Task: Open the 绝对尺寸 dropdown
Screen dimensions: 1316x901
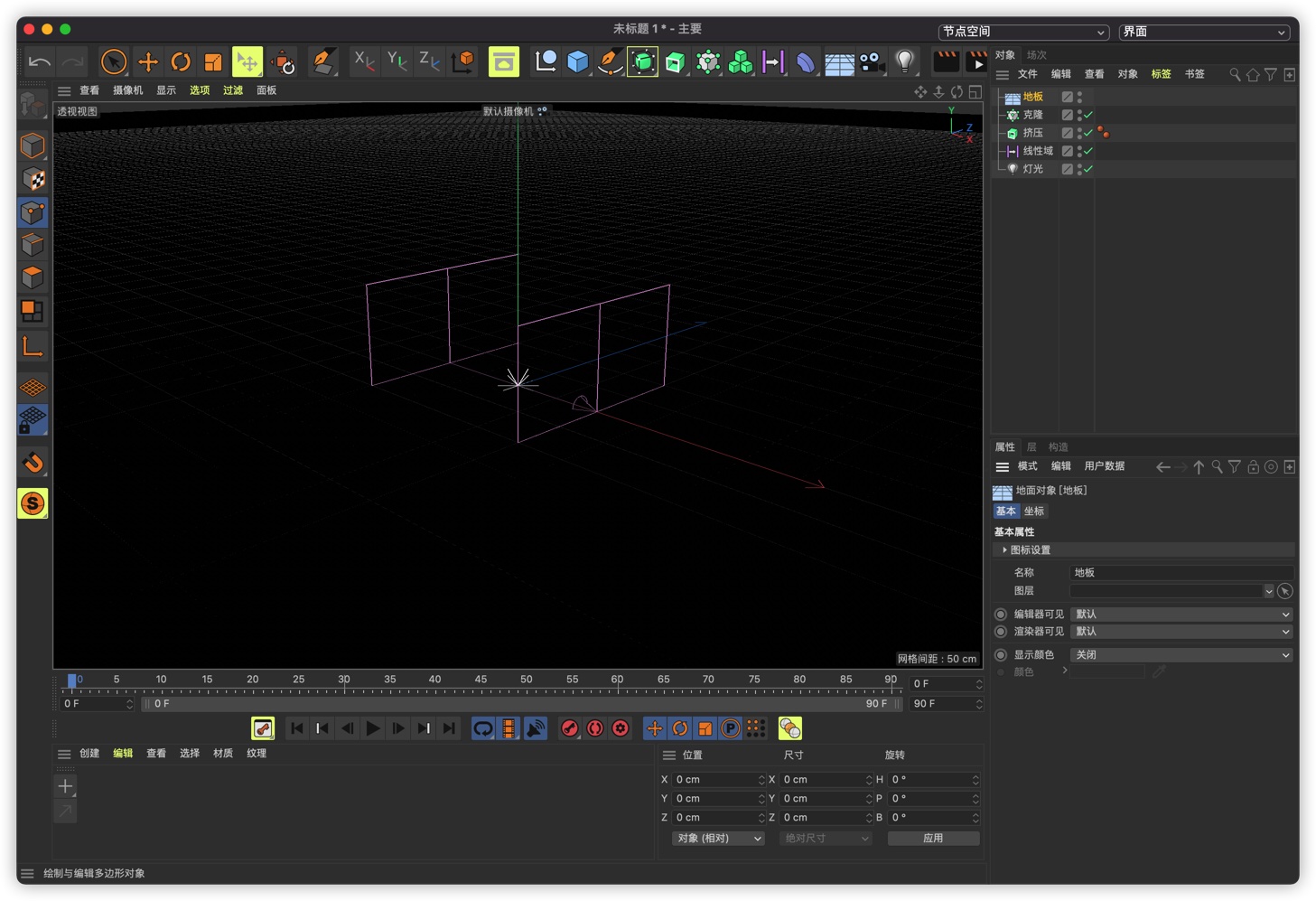Action: (x=826, y=839)
